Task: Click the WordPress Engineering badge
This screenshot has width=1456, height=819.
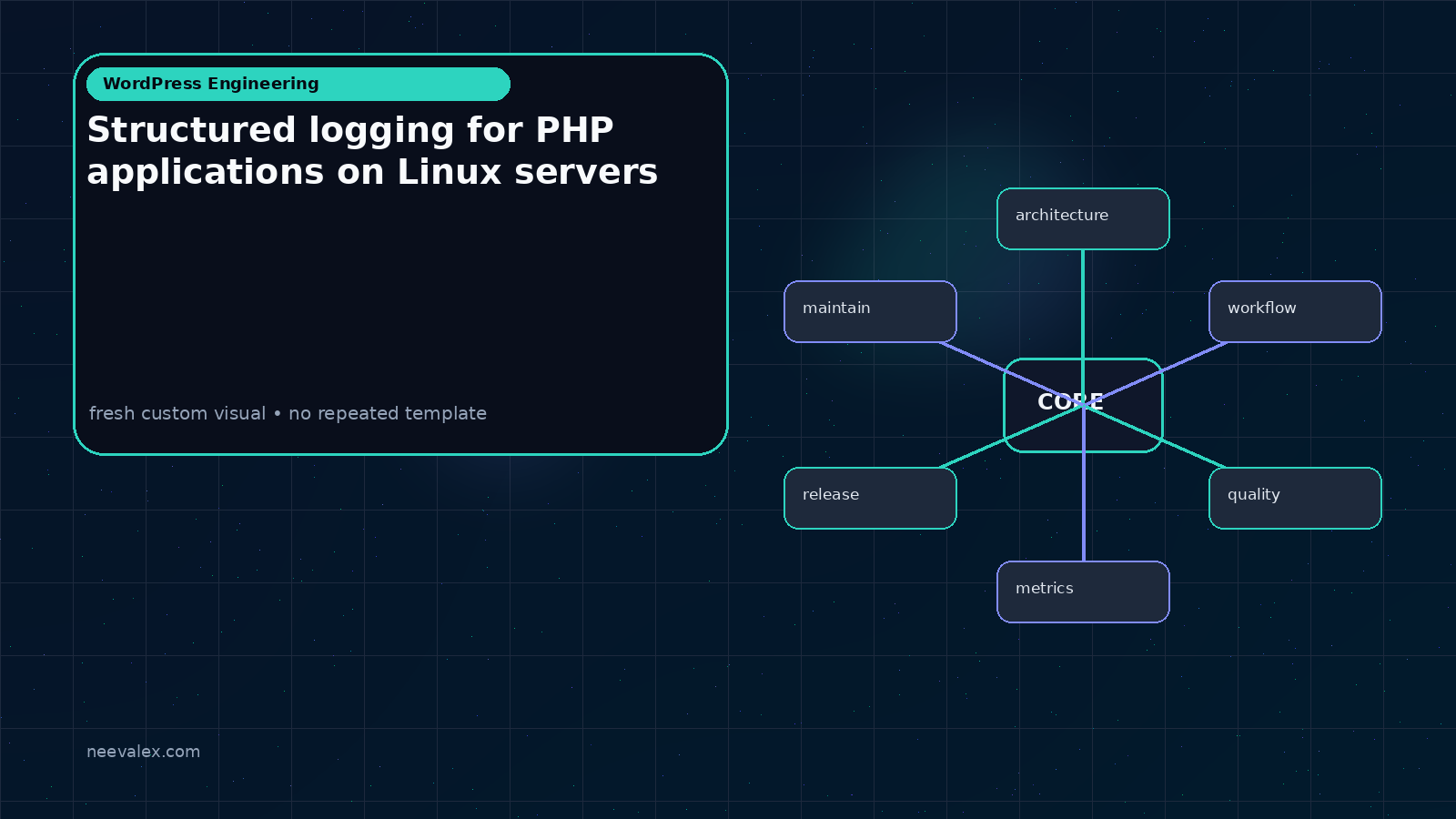Action: tap(298, 84)
